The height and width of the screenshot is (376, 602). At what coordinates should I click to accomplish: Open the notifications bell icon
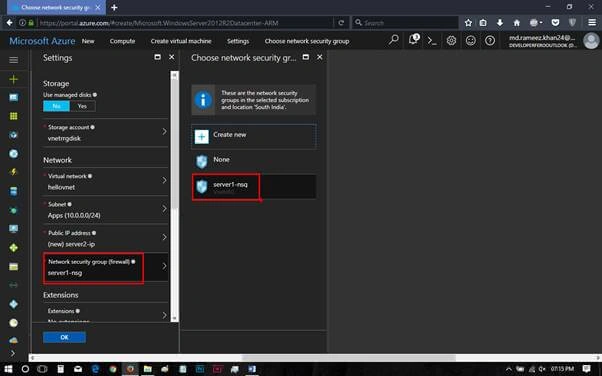click(x=413, y=40)
